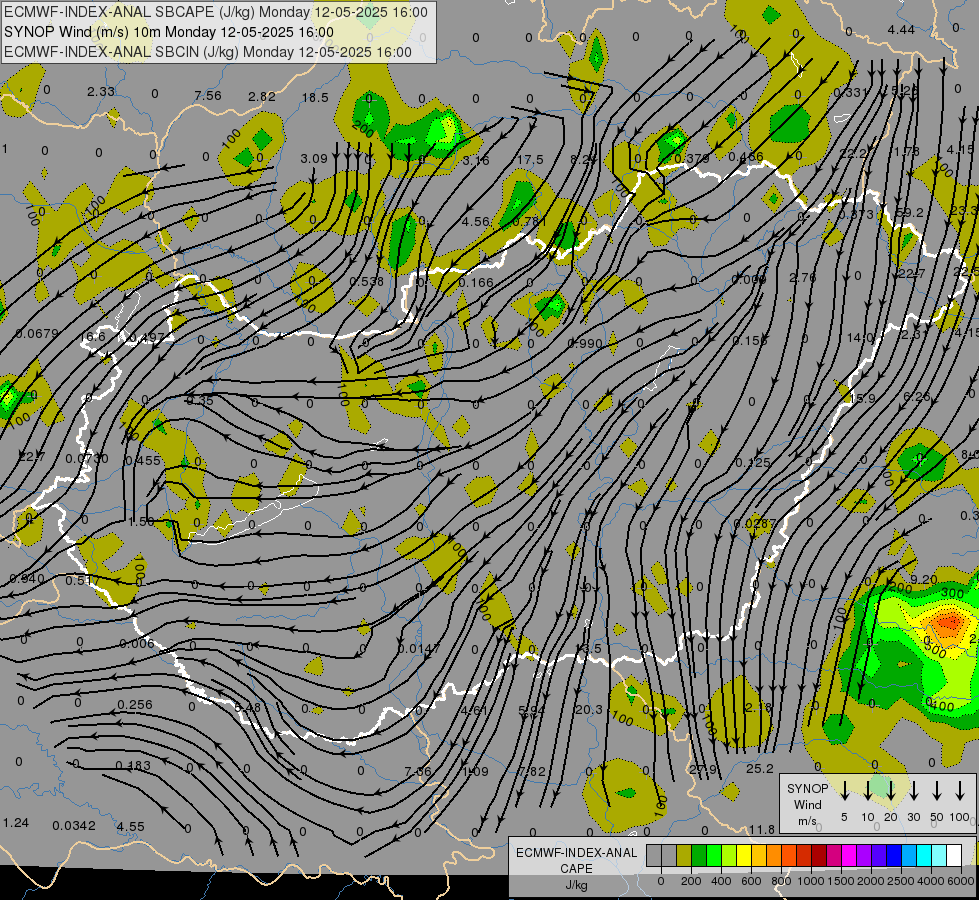Click the 'CAPE' label in color legend

[576, 869]
